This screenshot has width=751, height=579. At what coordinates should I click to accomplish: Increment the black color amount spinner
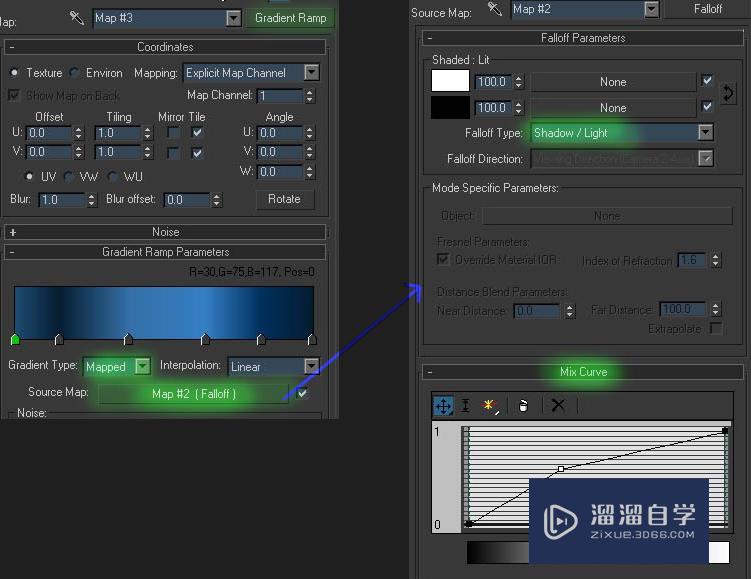[519, 104]
